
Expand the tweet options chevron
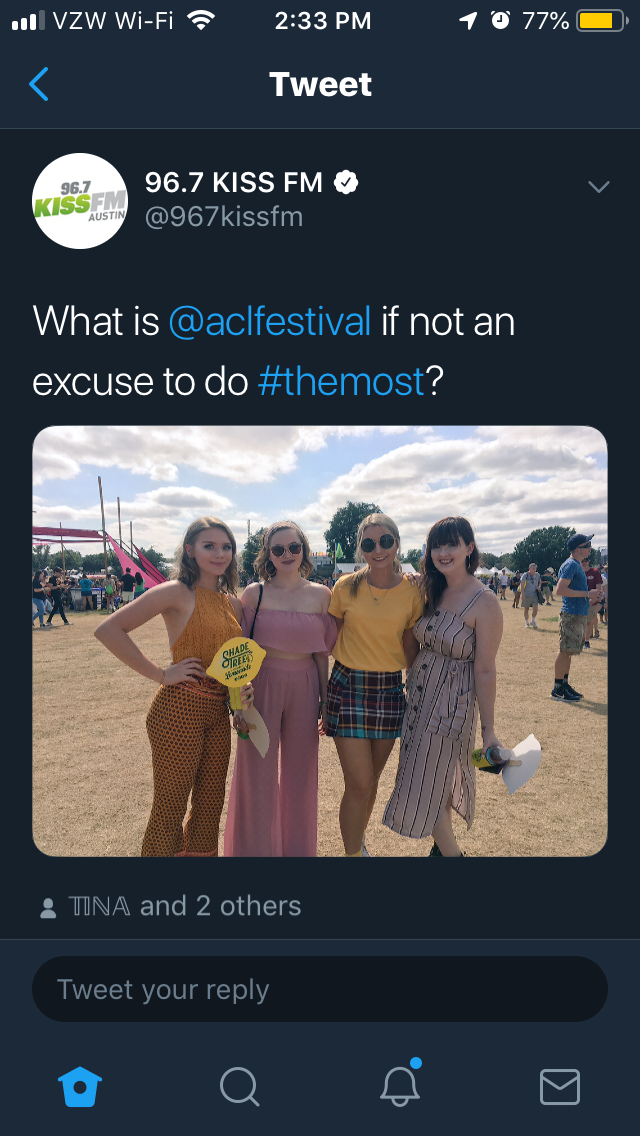(599, 187)
